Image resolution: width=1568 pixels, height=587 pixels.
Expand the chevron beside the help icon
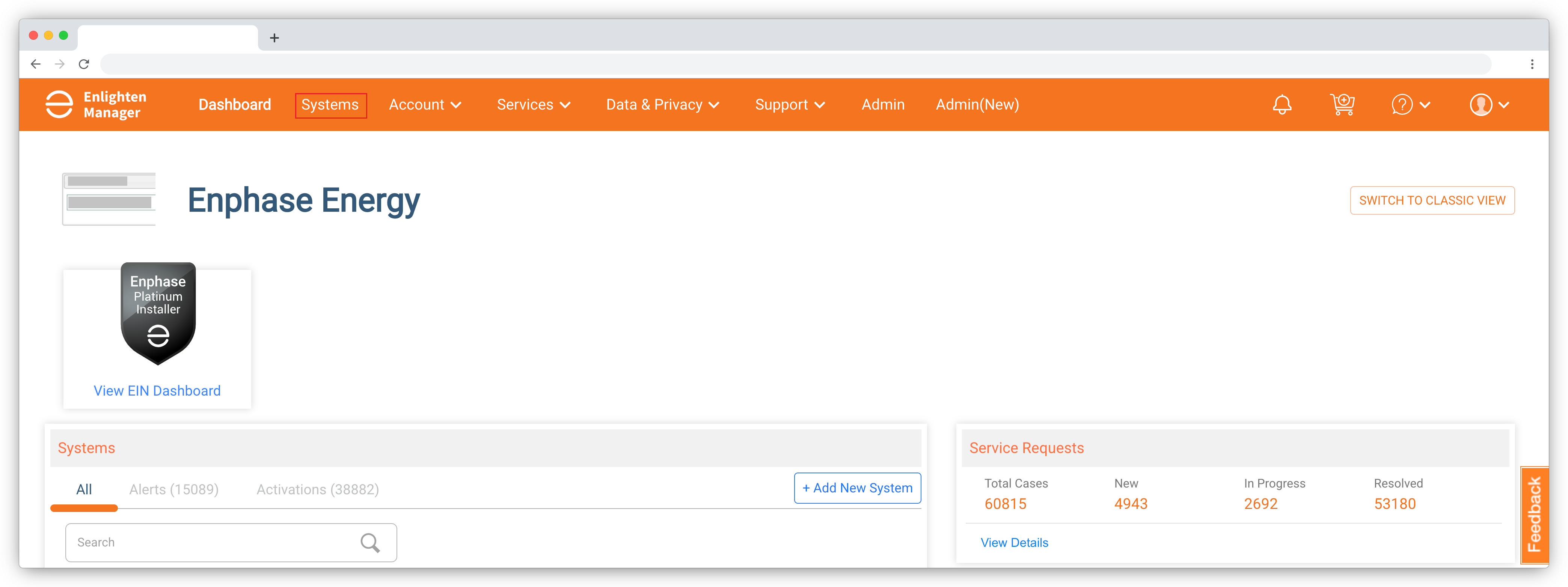[x=1425, y=105]
